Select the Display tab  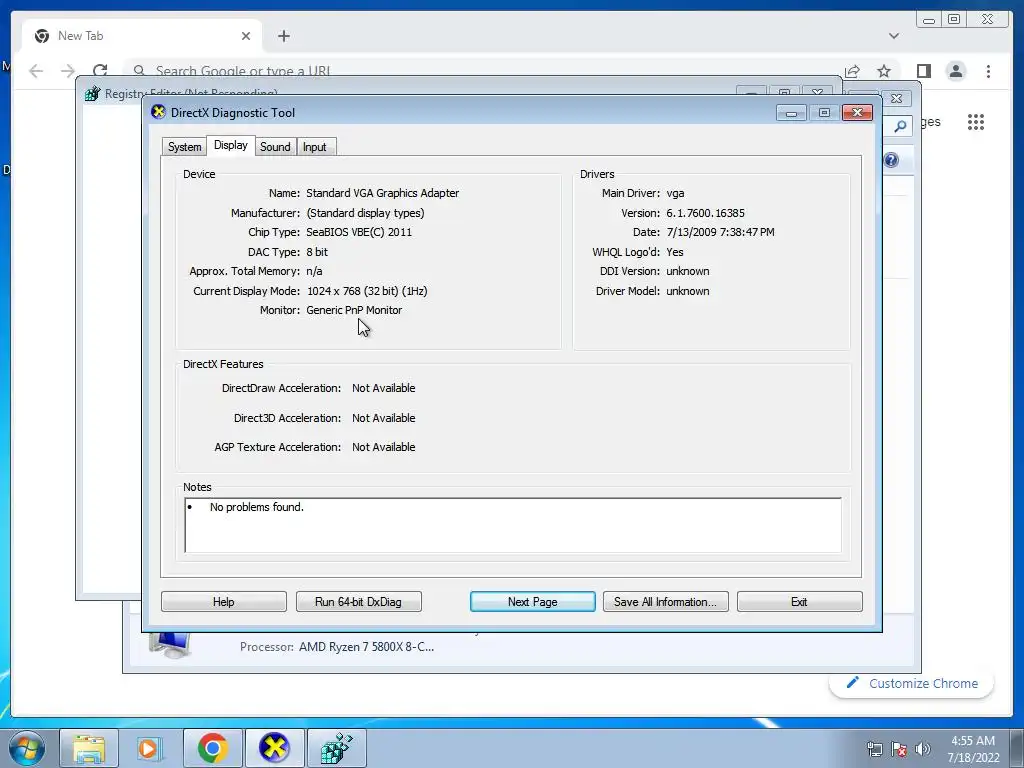pyautogui.click(x=231, y=145)
